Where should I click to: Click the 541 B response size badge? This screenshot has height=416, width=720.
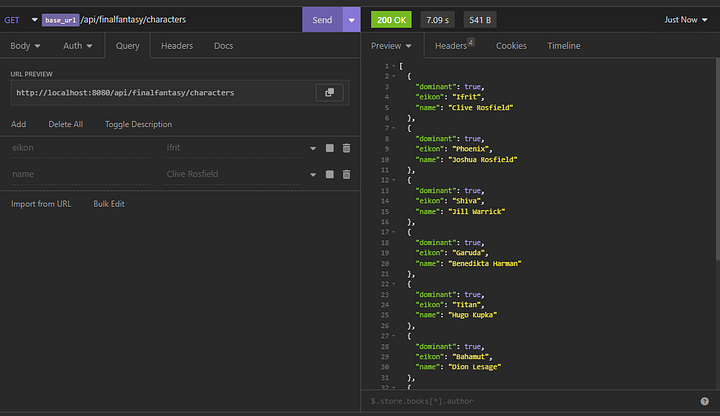pos(480,20)
